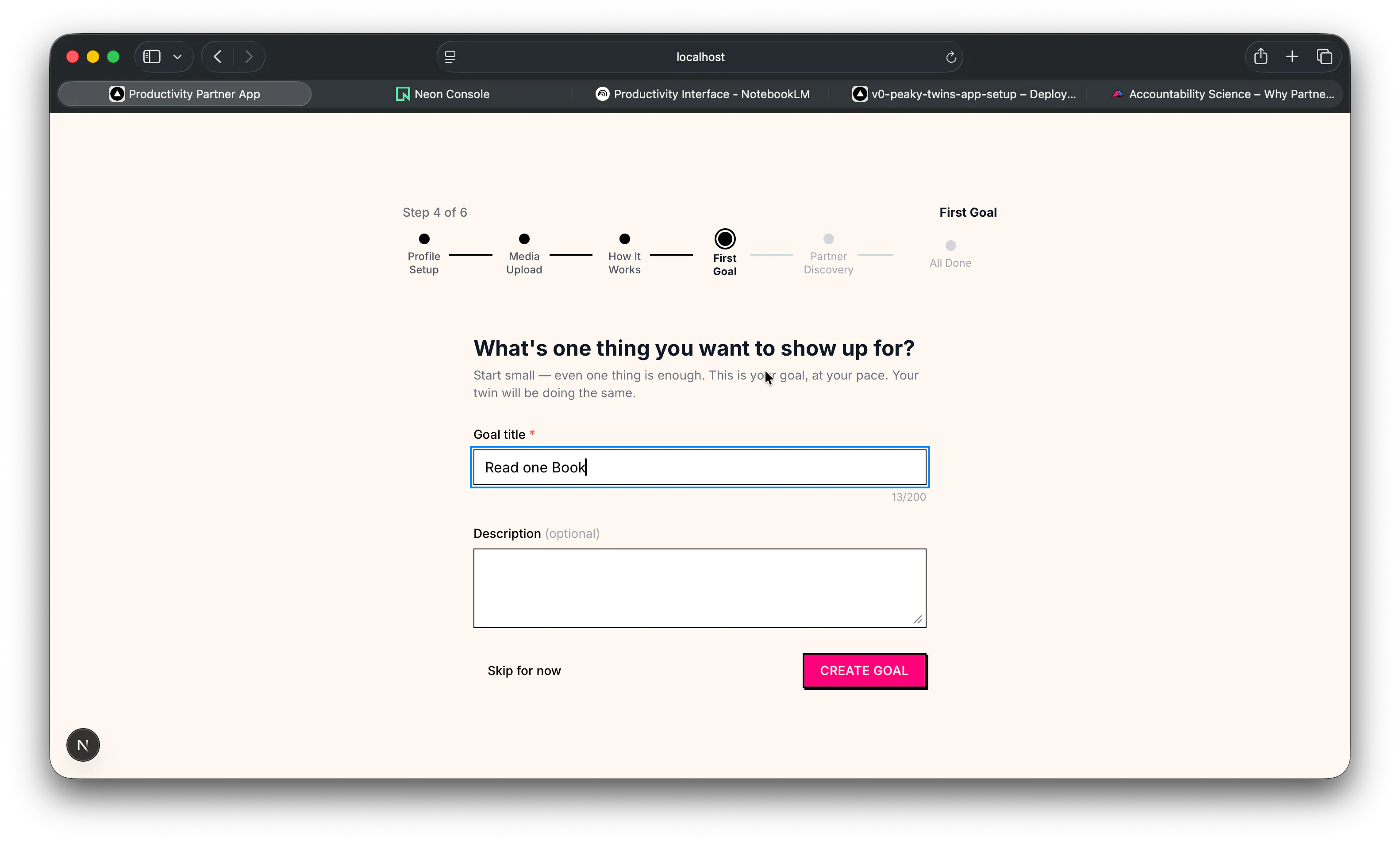Click the All Done step dot
The width and height of the screenshot is (1400, 844).
950,246
